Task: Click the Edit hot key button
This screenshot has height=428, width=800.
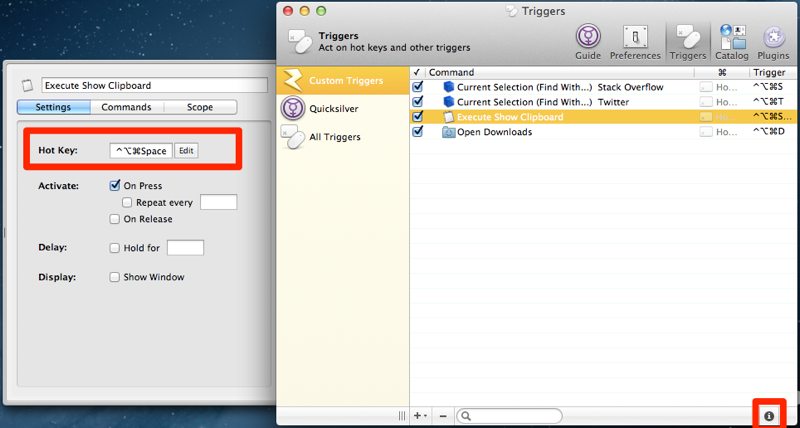Action: click(x=186, y=151)
